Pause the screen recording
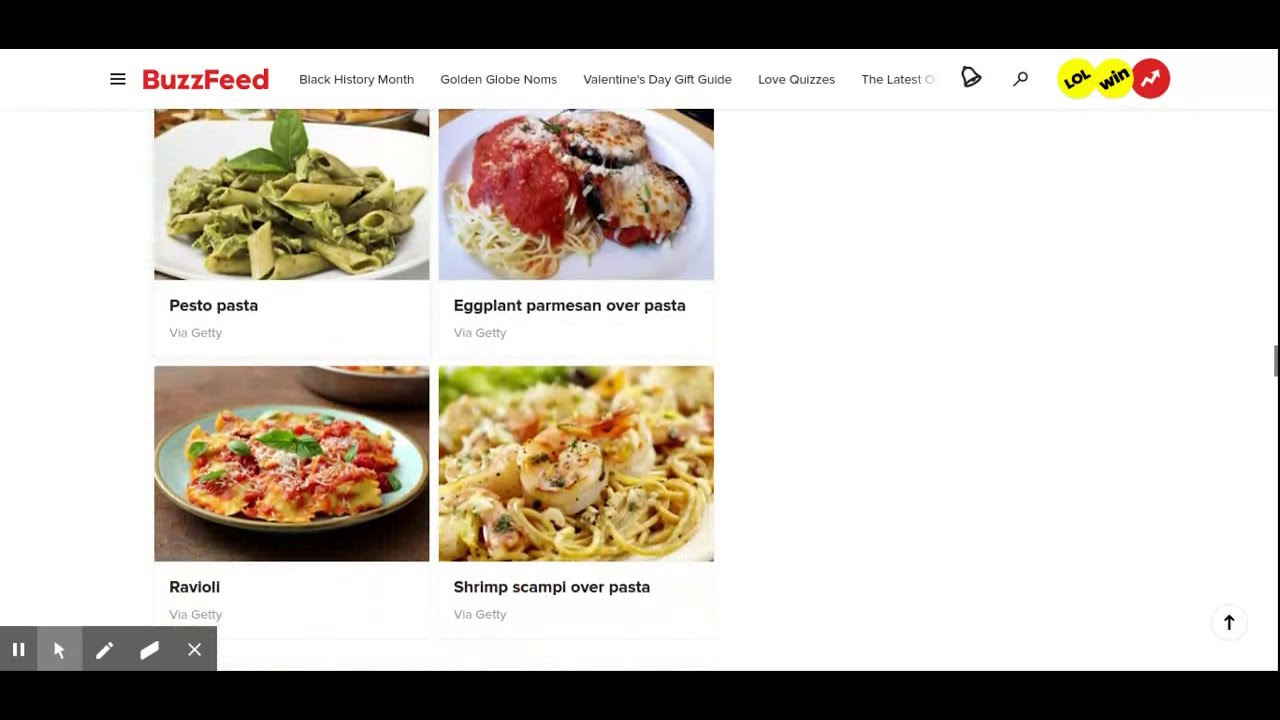 [18, 650]
